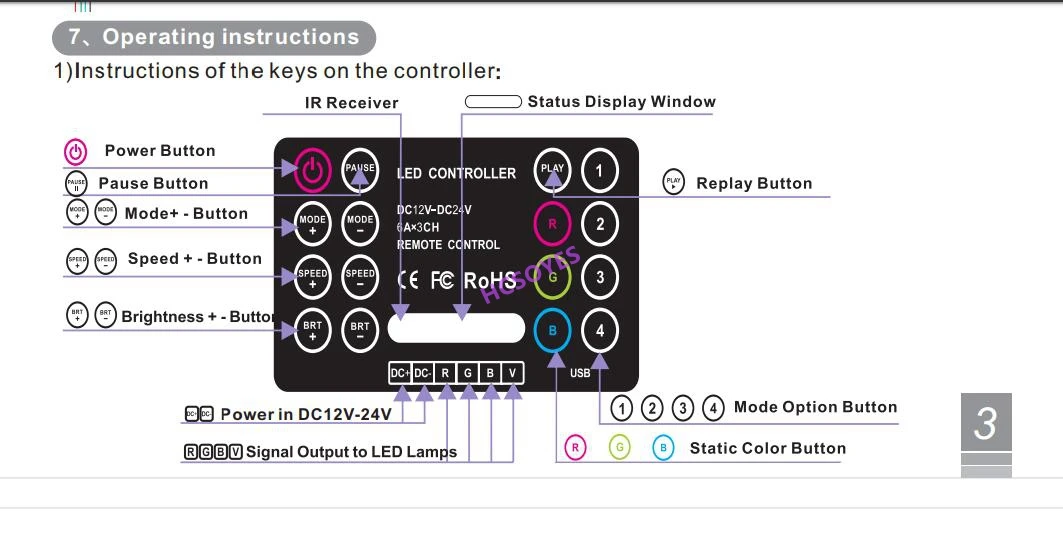Click the R terminal box on the controller
Screen dimensions: 1063x550
[x=445, y=373]
